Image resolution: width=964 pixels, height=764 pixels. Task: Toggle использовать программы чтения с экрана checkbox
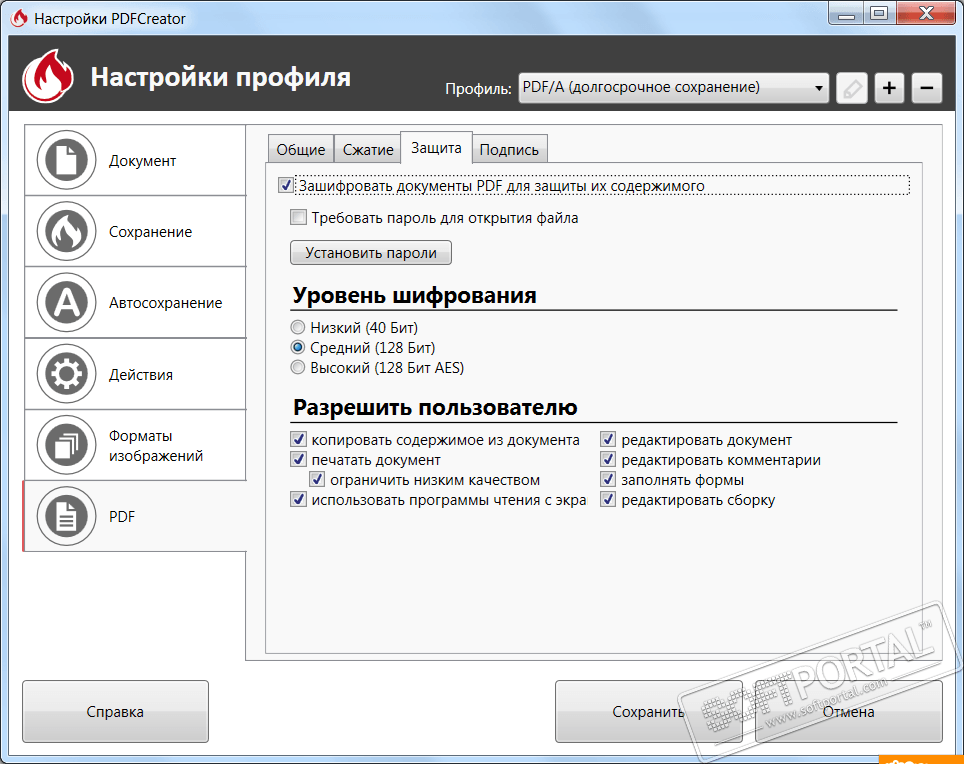tap(298, 499)
